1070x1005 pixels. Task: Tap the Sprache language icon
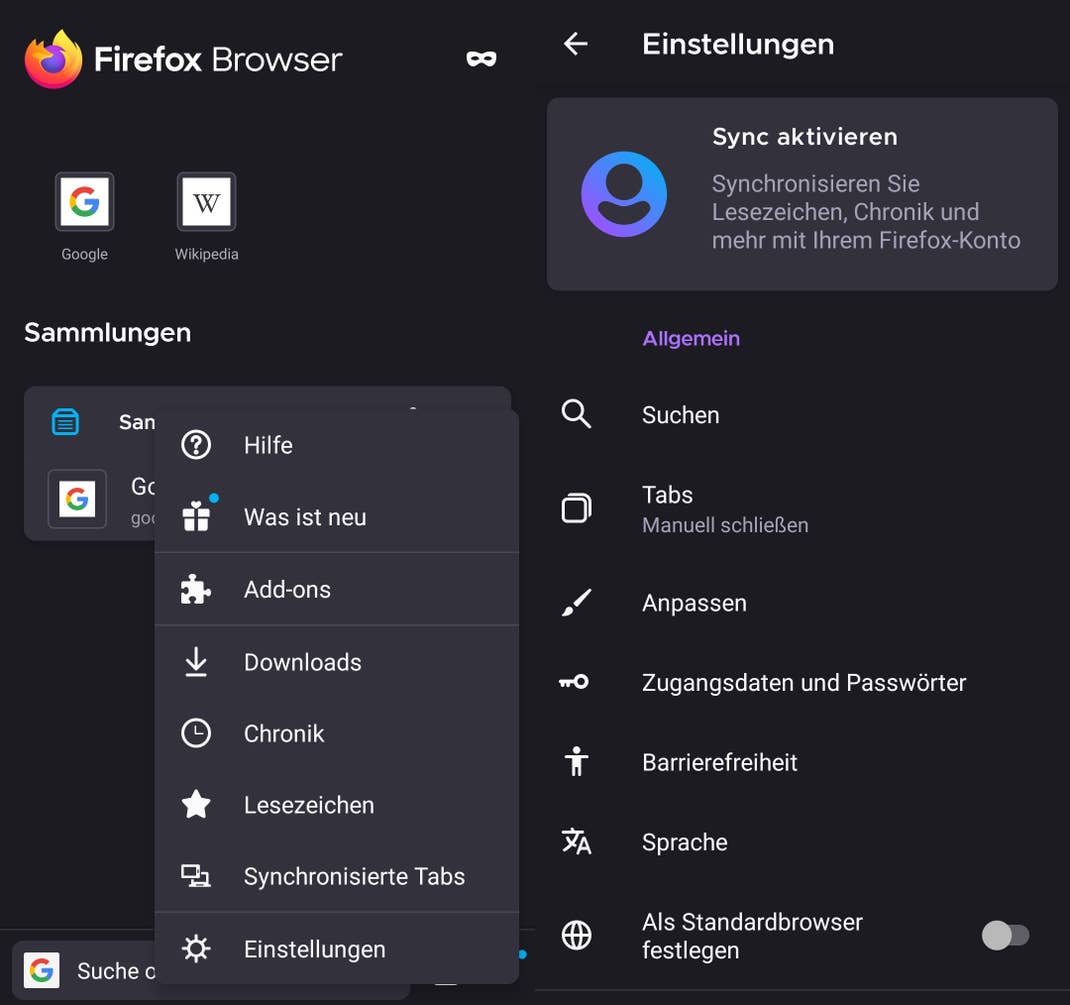point(577,841)
